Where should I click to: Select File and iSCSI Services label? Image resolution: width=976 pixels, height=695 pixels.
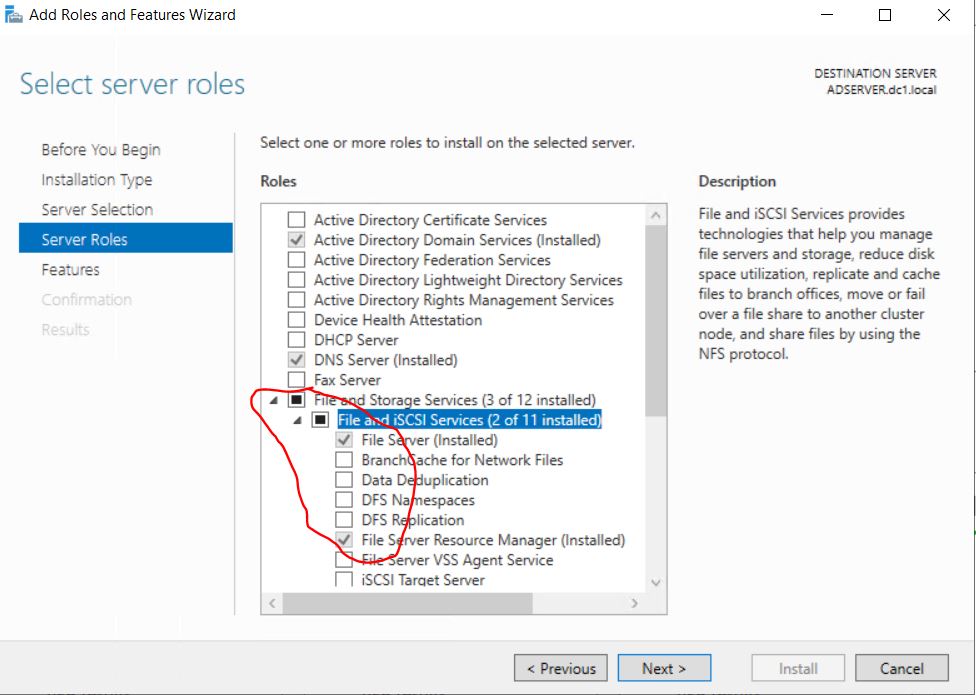coord(469,420)
